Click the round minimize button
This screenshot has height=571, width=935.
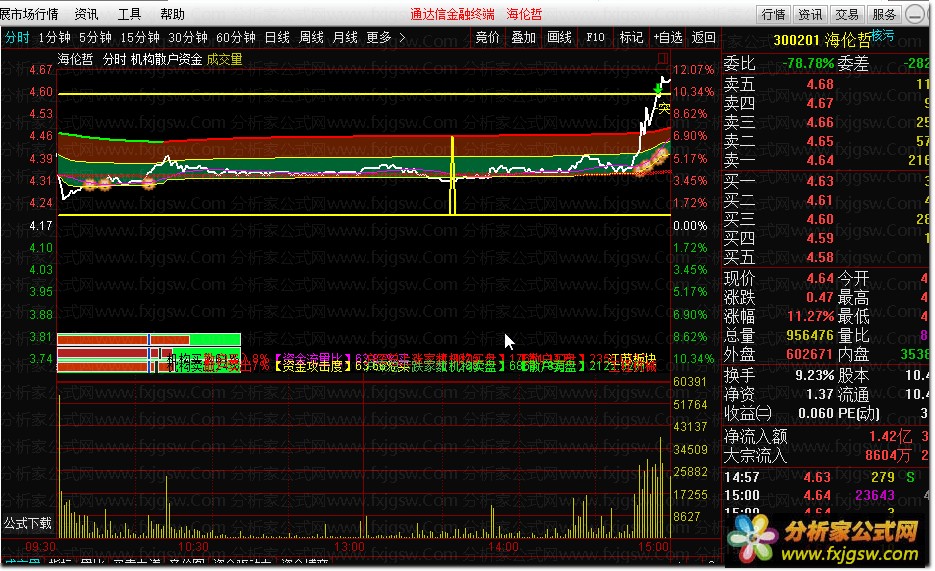click(915, 14)
